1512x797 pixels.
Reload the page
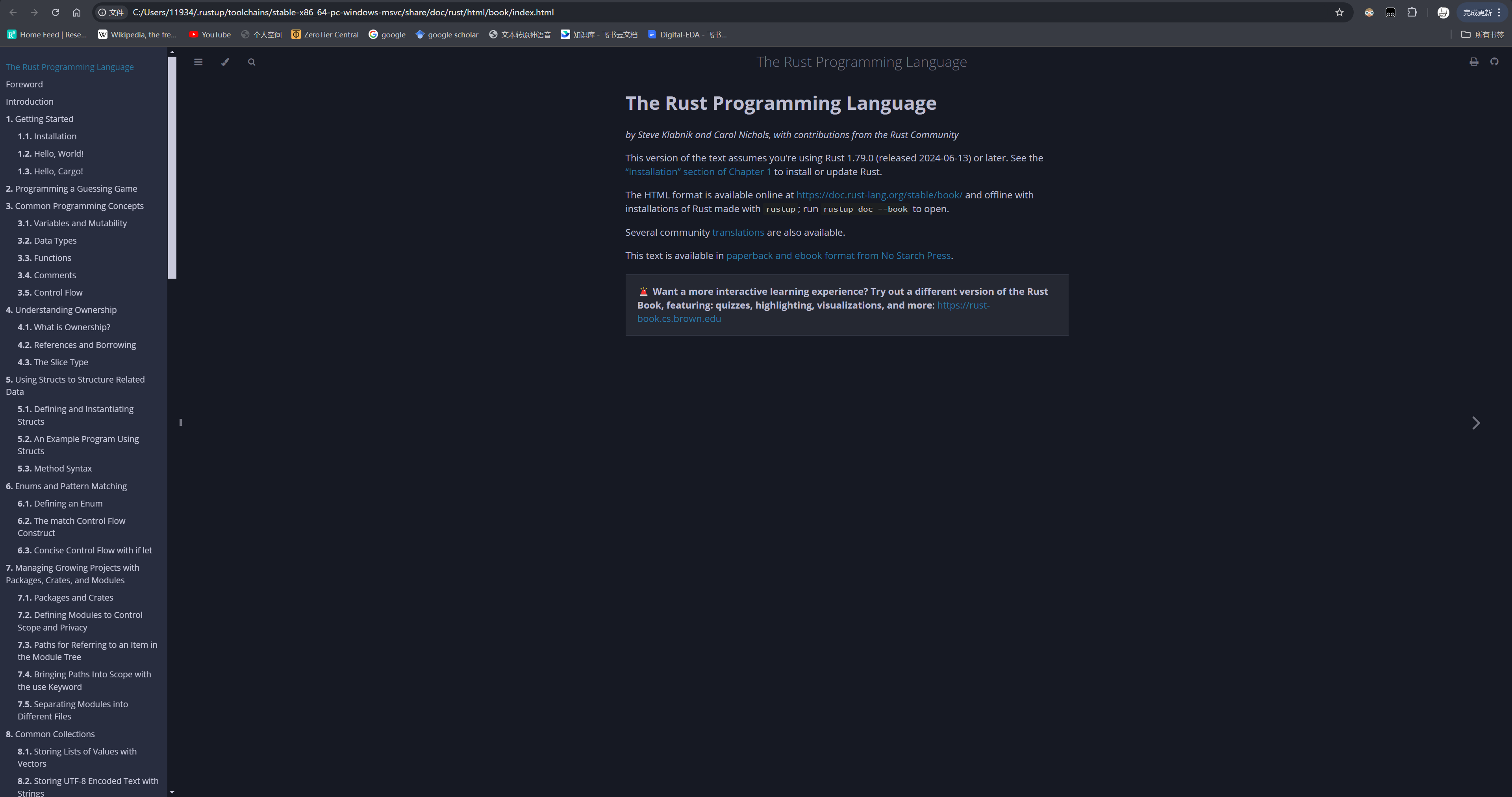click(x=55, y=12)
